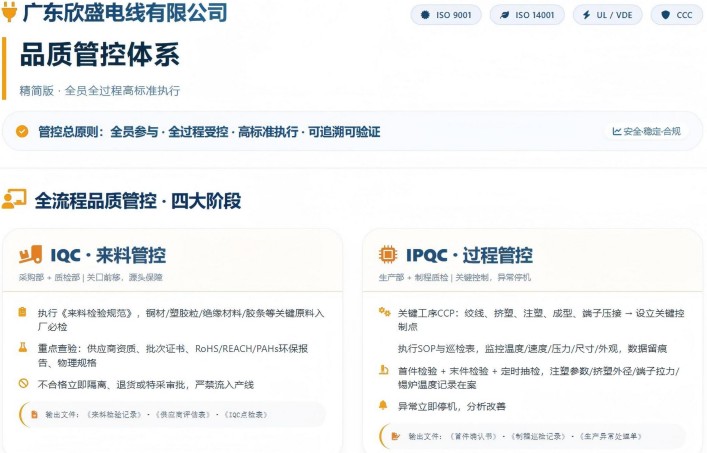Click the 广东欣盛电线有限公司 company name
This screenshot has height=453, width=707.
(x=125, y=13)
